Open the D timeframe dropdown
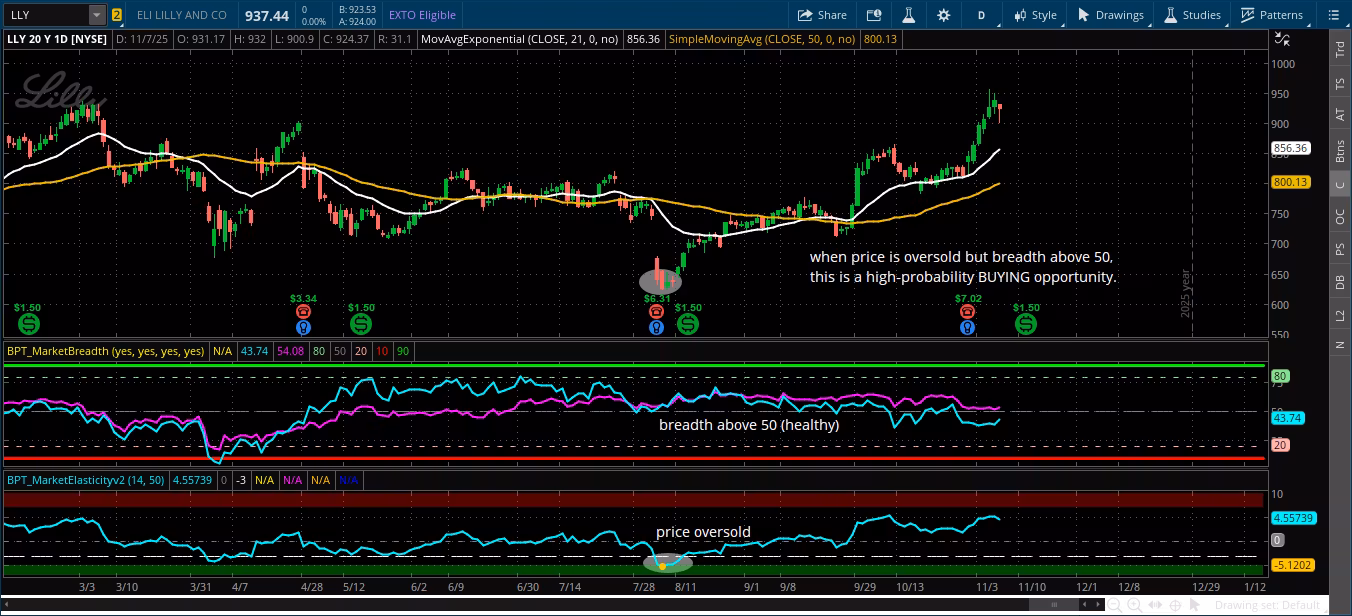Screen dimensions: 1352x616 coord(981,15)
